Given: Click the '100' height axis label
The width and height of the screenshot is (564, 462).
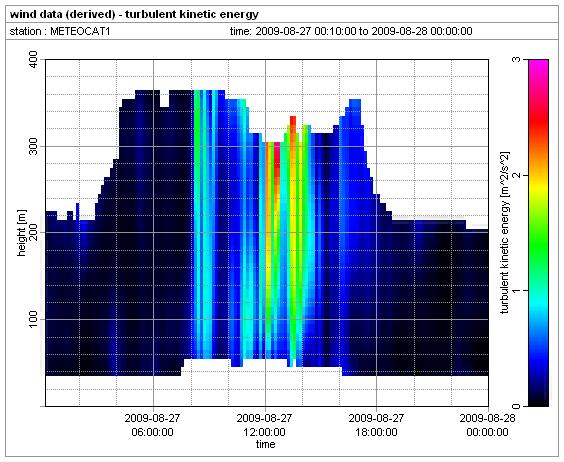Looking at the screenshot, I should (33, 319).
